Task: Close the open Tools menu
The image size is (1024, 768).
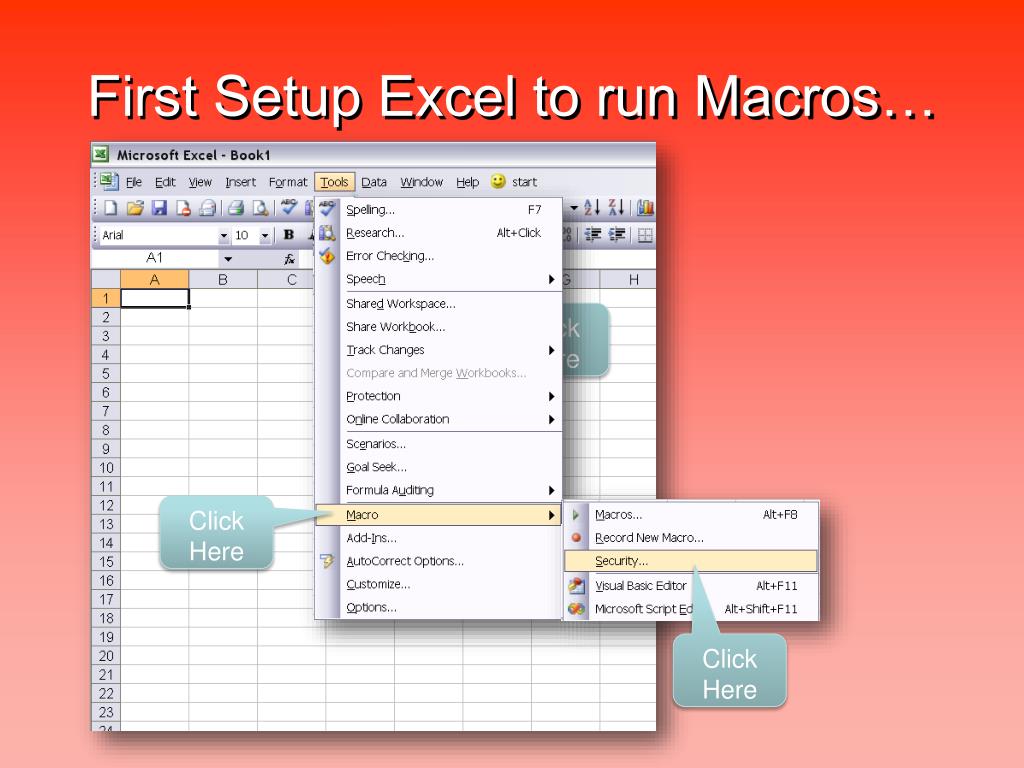Action: coord(334,182)
